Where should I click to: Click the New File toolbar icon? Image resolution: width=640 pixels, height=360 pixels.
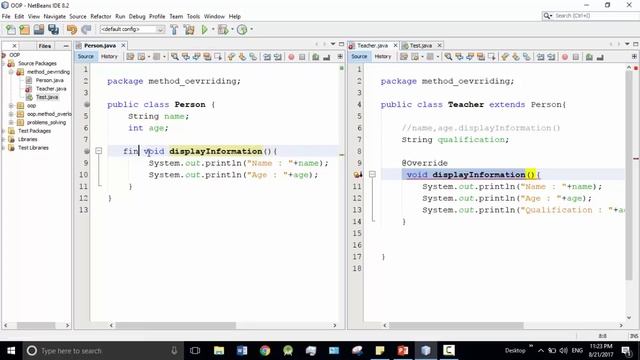click(11, 29)
